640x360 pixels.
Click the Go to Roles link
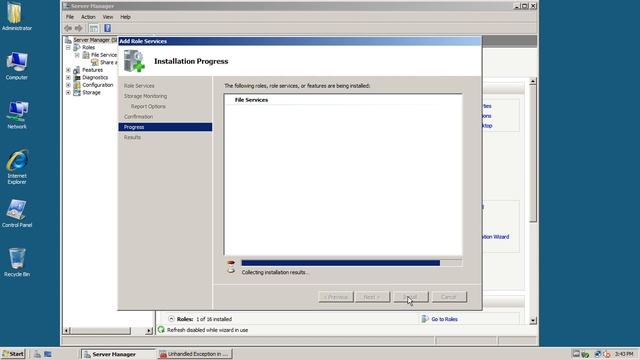click(x=444, y=319)
